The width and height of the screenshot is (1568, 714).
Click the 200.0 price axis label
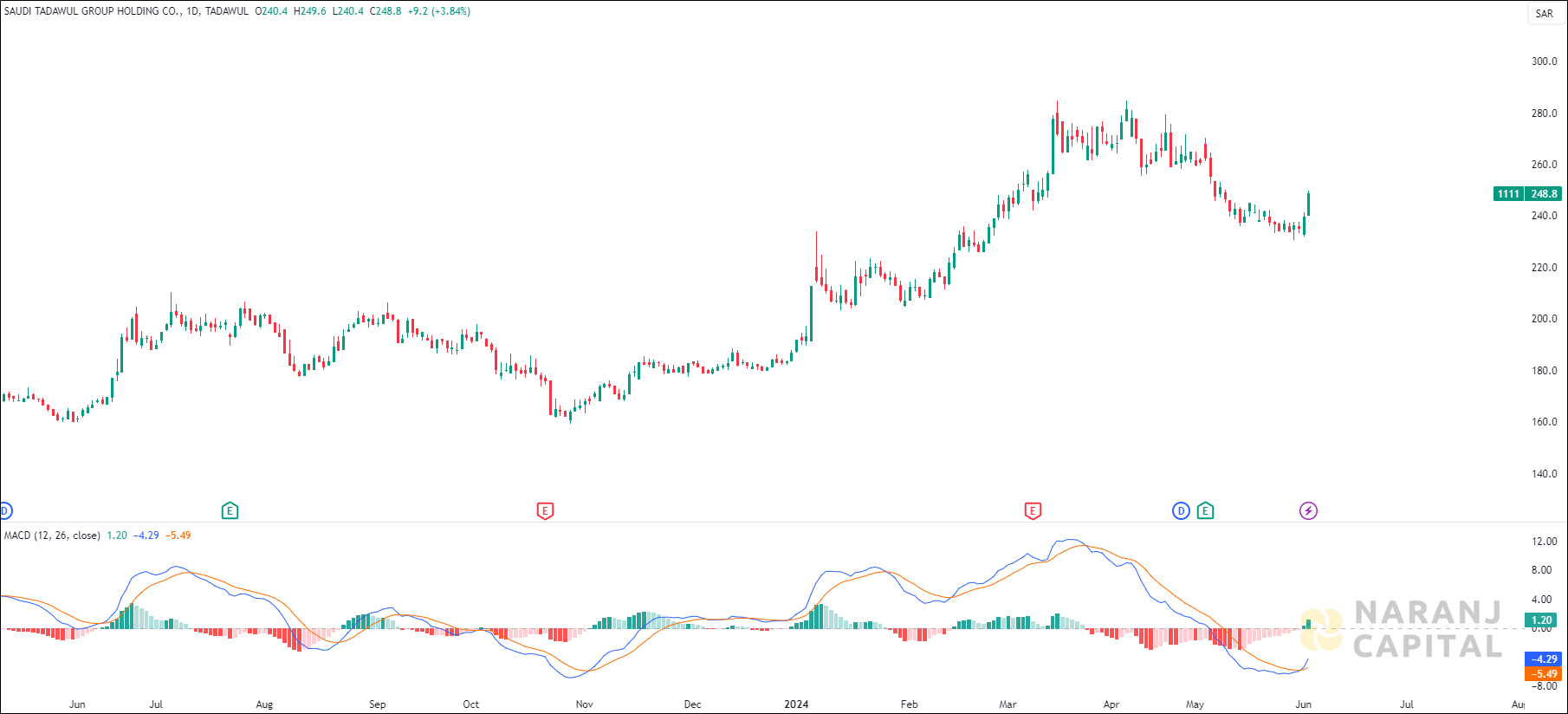pyautogui.click(x=1544, y=319)
